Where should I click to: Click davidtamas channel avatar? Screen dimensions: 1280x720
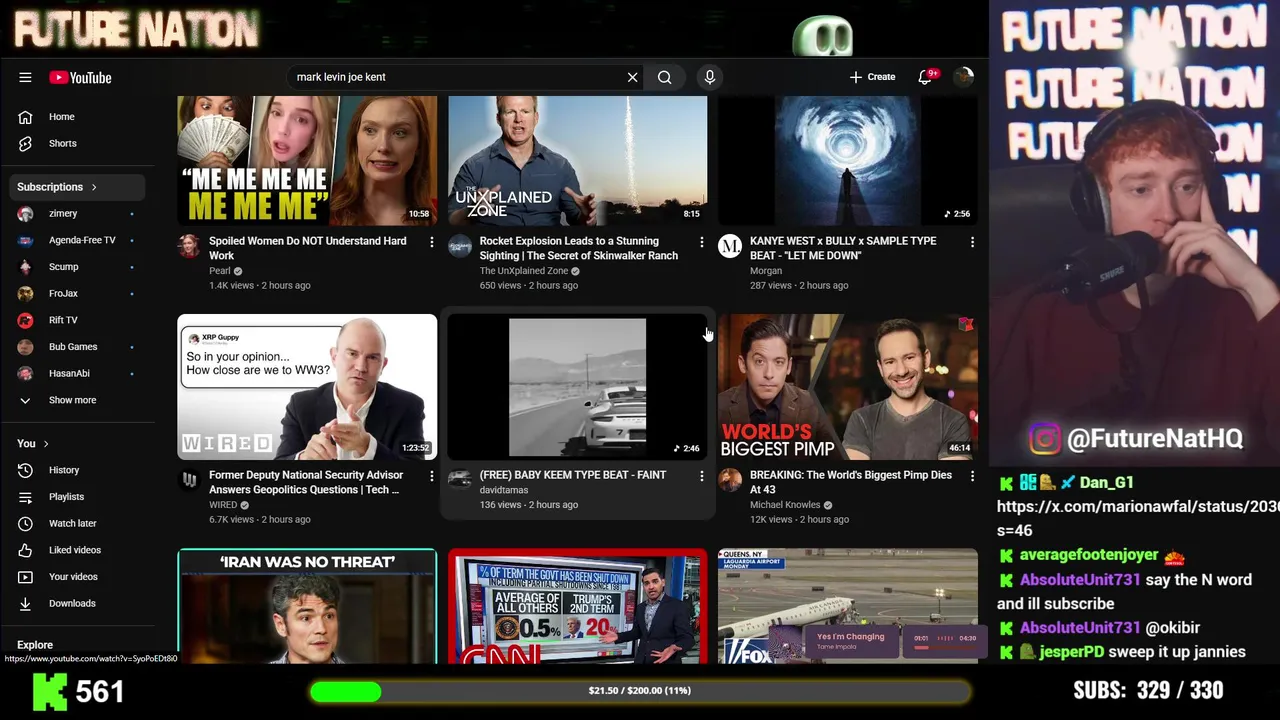click(460, 480)
